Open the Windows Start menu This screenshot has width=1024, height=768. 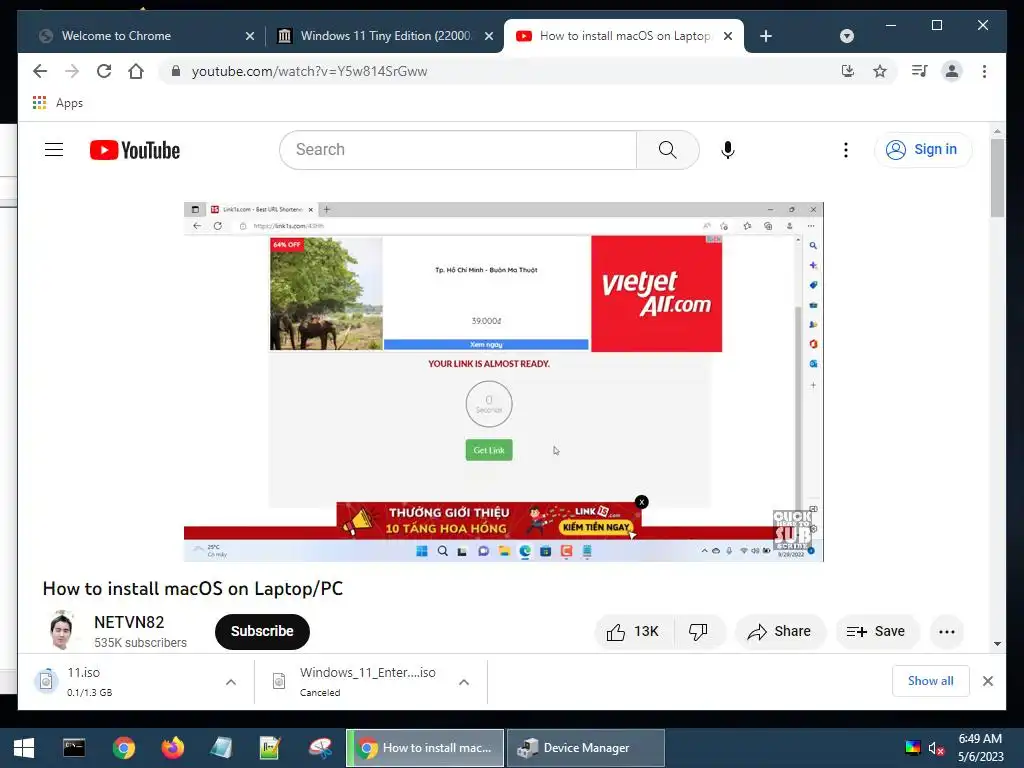click(x=24, y=748)
